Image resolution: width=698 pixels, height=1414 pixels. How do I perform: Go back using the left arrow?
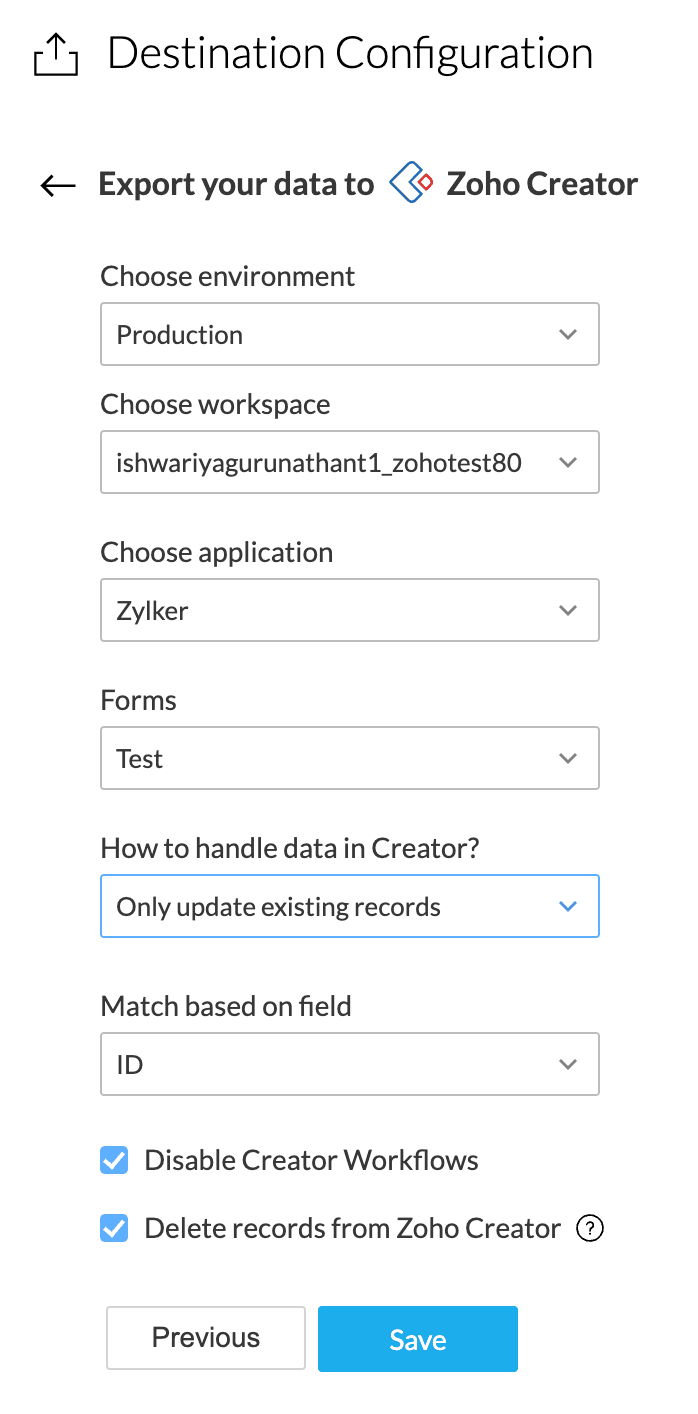point(58,185)
